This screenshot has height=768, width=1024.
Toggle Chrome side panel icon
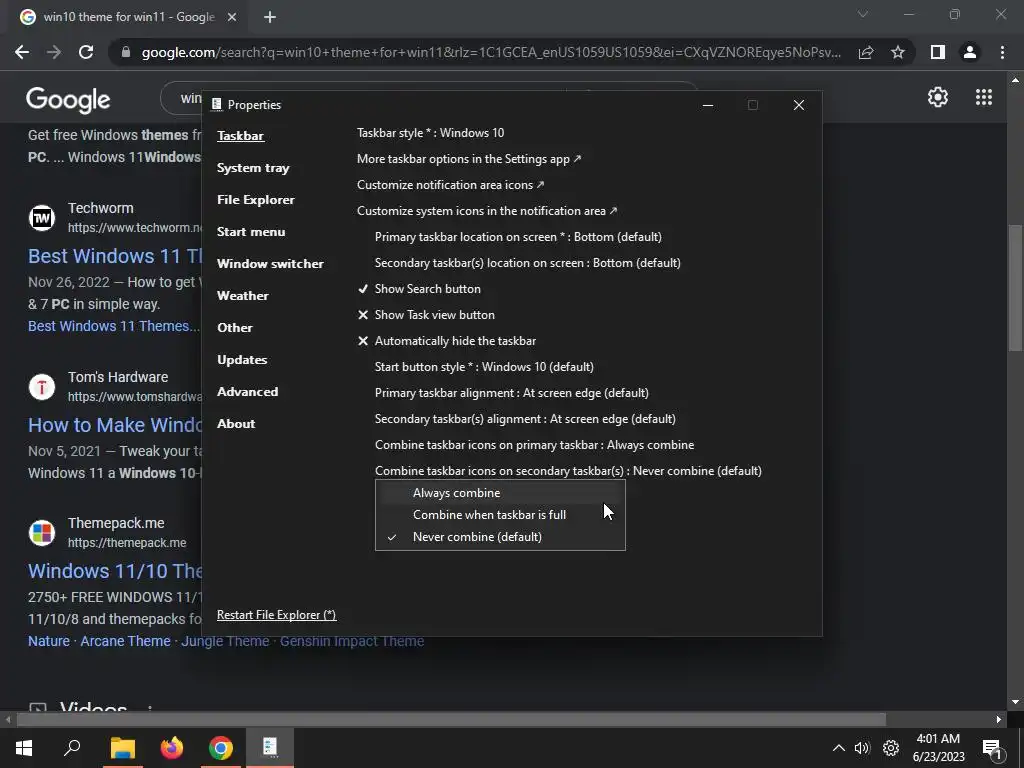938,52
